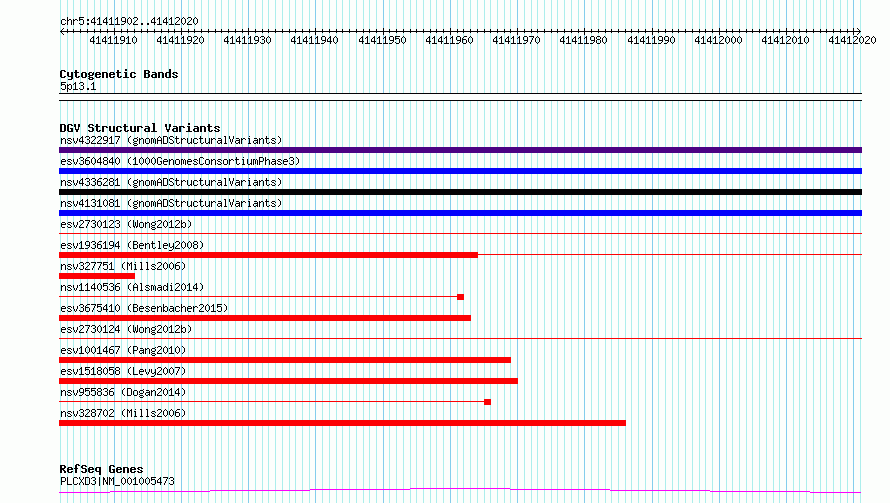The image size is (890, 503).
Task: Click ruler position 41411980
Action: click(x=583, y=40)
